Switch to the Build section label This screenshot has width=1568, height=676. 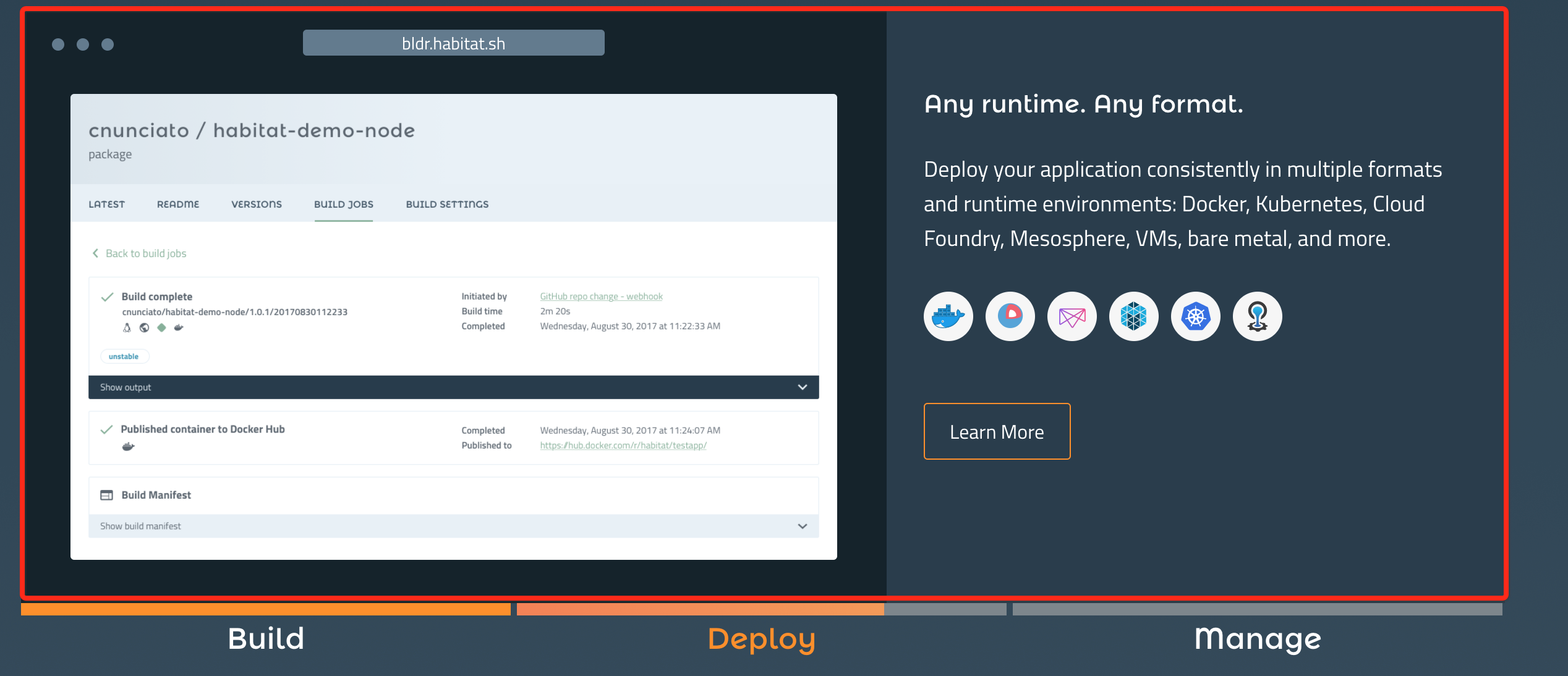click(x=266, y=639)
